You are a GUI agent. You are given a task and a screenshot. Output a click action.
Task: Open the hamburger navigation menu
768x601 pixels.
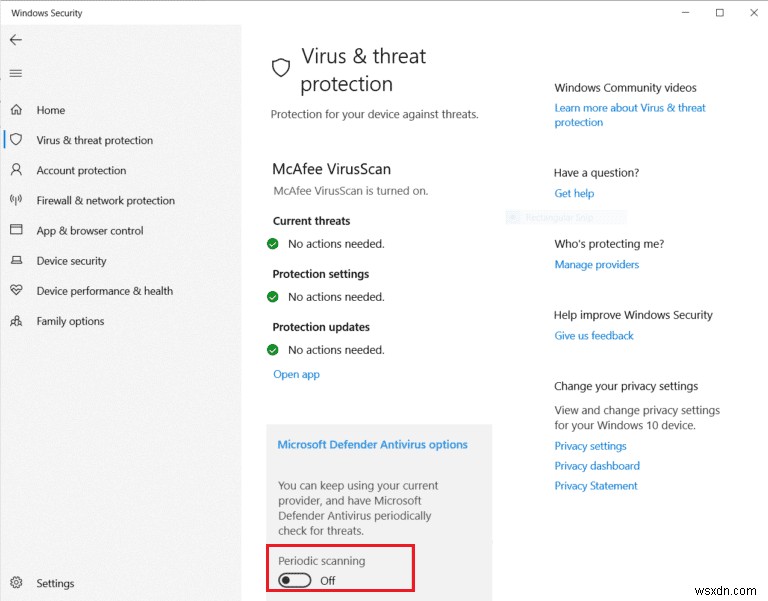pyautogui.click(x=15, y=73)
